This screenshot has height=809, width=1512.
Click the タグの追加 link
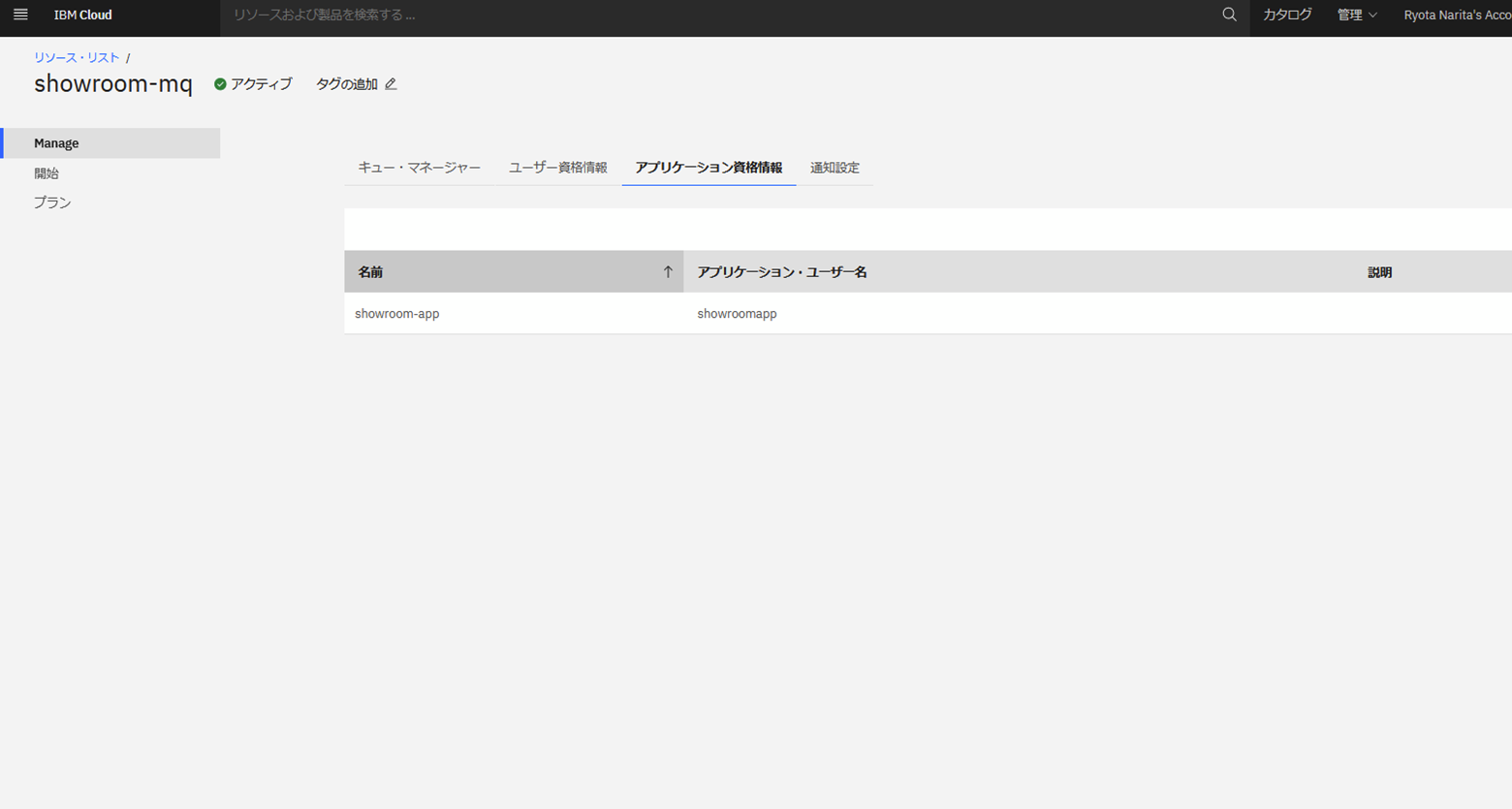coord(346,84)
